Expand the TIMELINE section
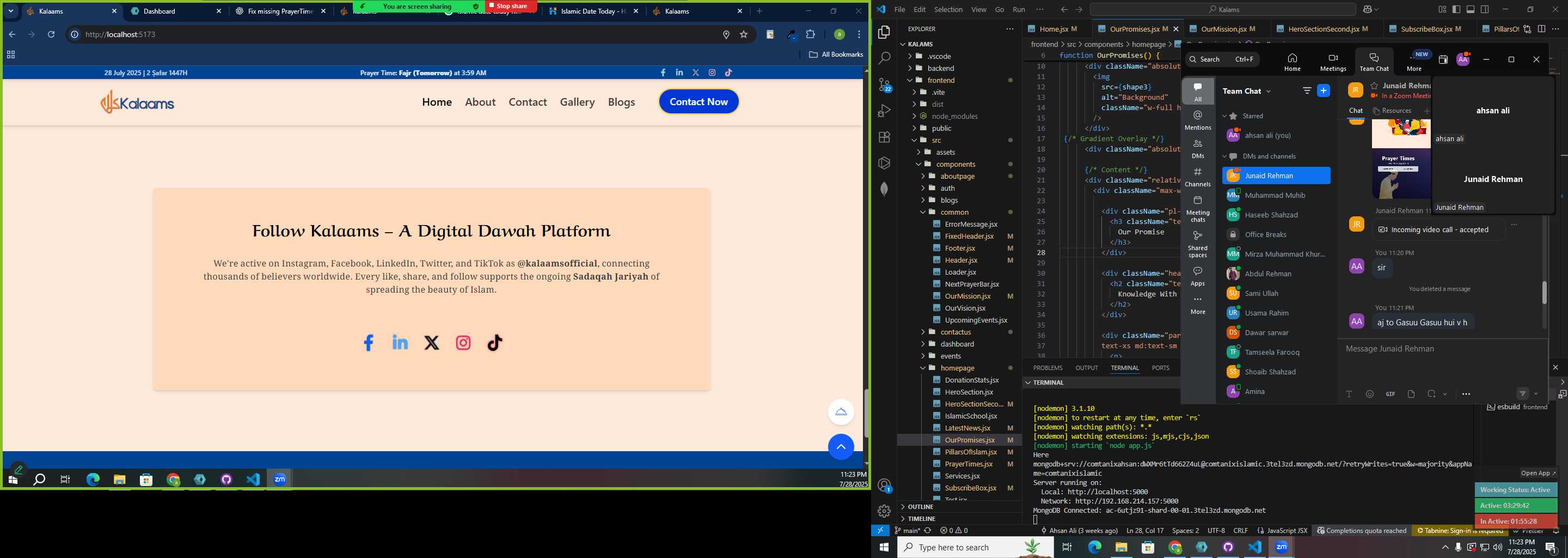Viewport: 1568px width, 558px height. coord(959,519)
